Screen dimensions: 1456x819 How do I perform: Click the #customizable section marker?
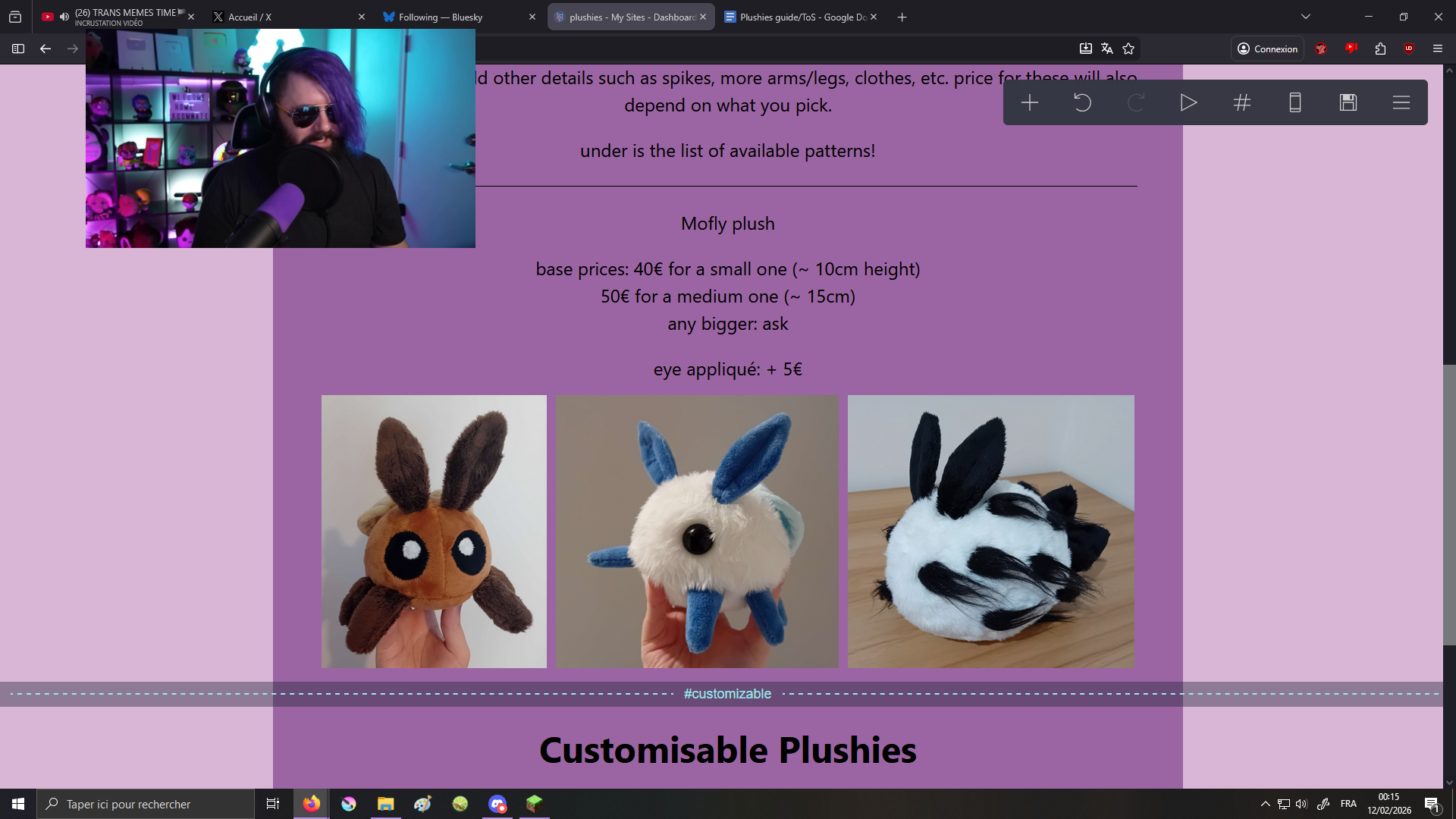click(727, 694)
